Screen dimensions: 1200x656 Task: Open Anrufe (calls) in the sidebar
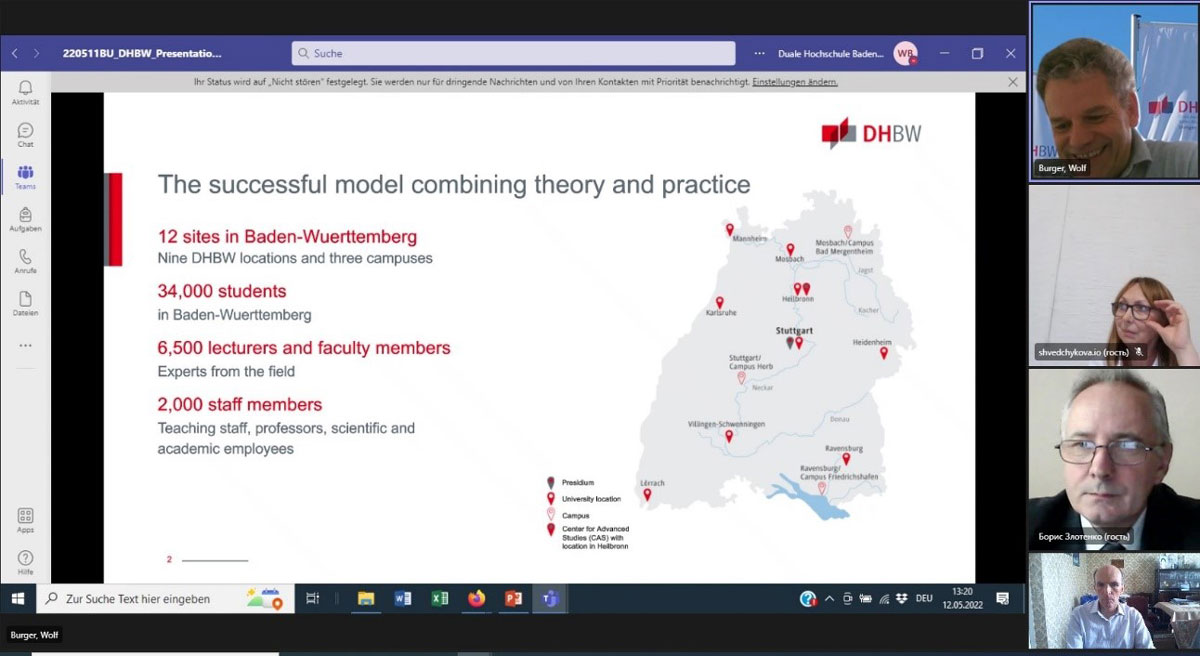click(25, 261)
